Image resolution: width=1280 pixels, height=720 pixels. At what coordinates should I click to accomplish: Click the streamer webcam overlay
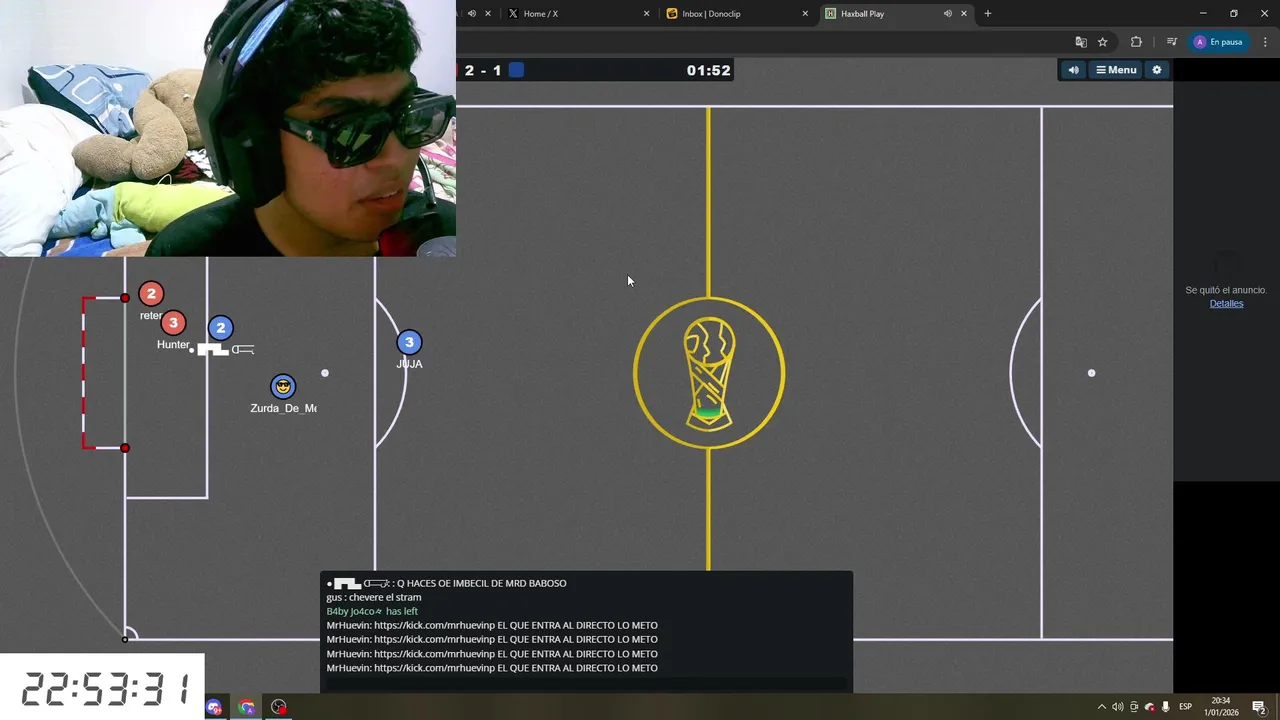tap(228, 128)
